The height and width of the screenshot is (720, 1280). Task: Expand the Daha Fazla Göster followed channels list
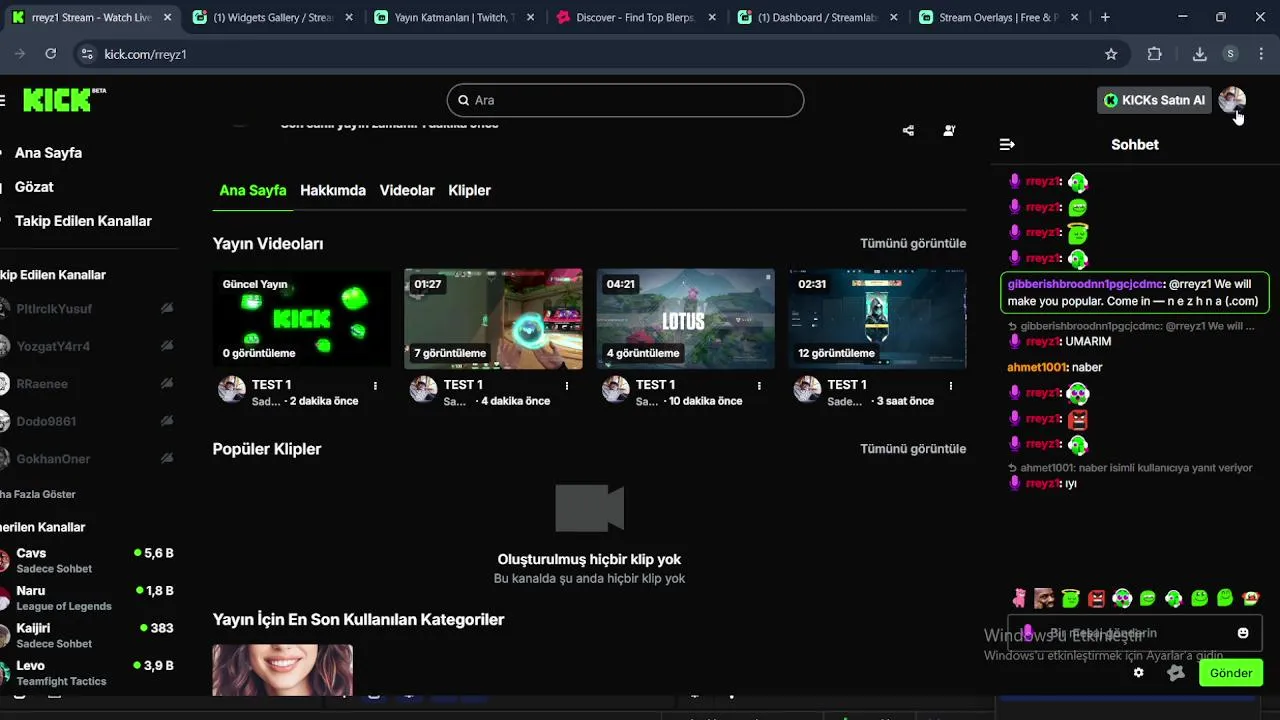pyautogui.click(x=38, y=494)
